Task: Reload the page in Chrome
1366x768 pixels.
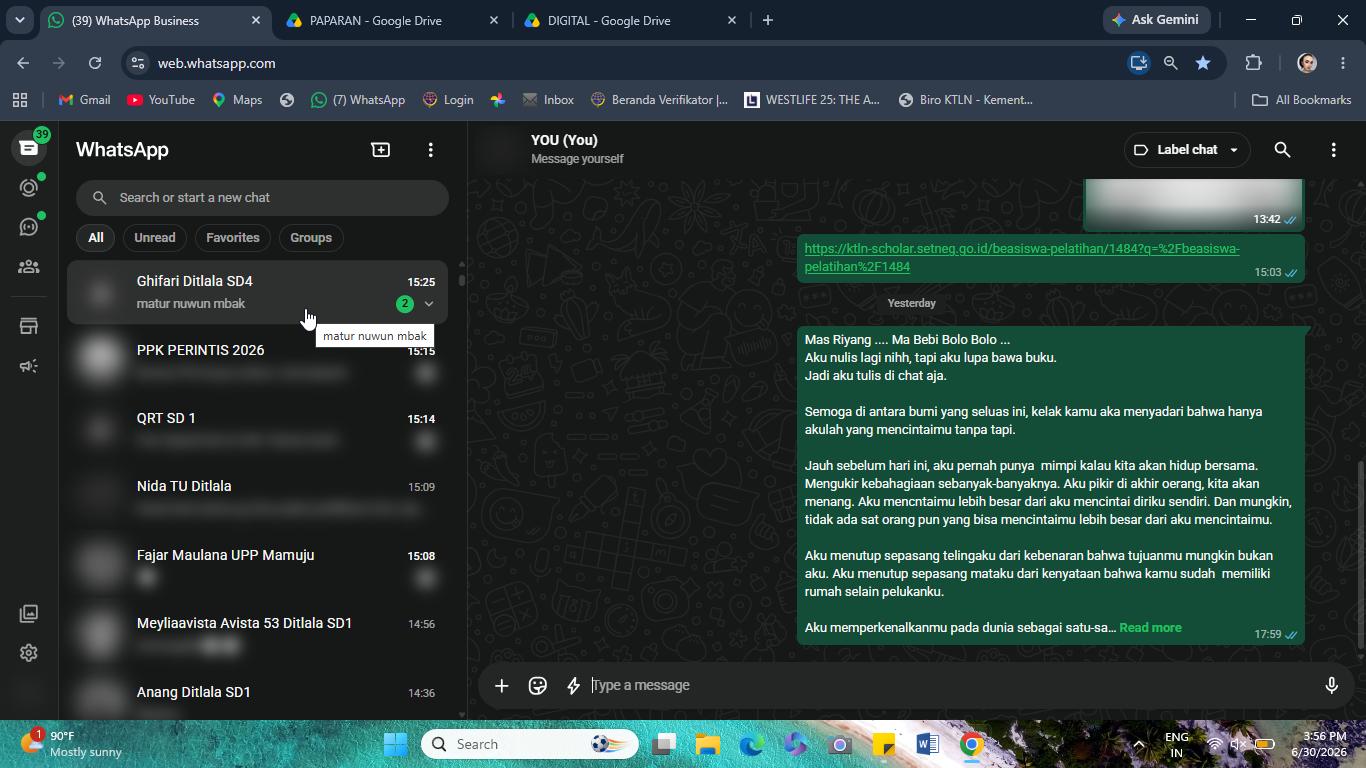Action: [x=95, y=63]
